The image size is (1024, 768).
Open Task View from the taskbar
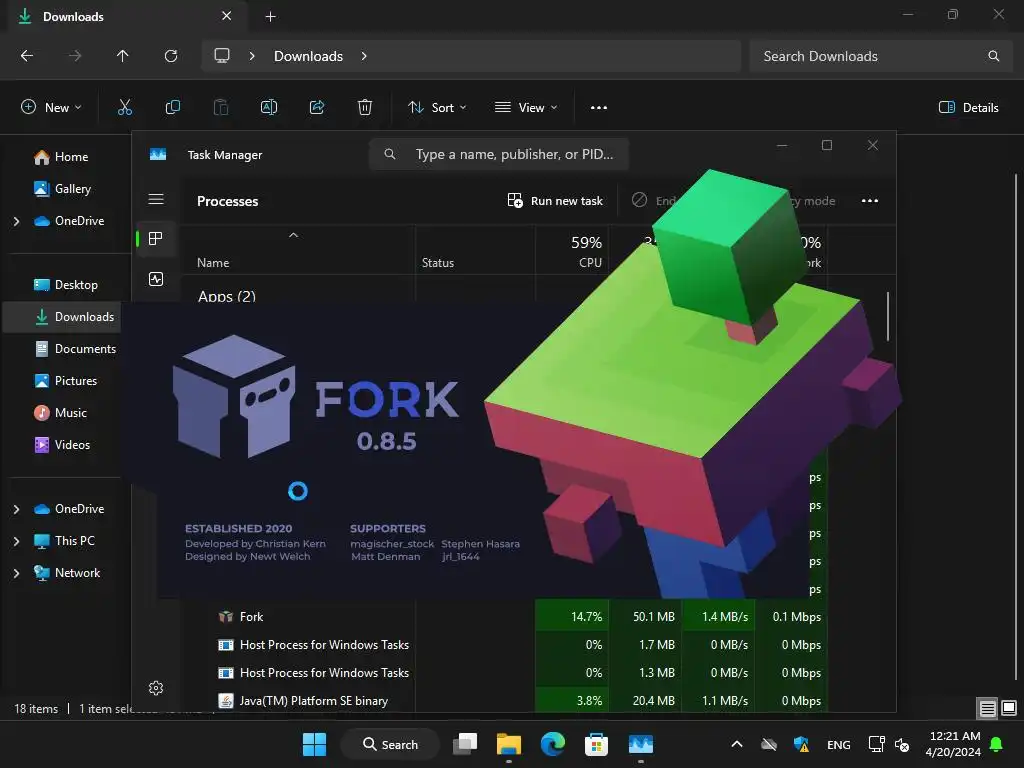(x=465, y=744)
